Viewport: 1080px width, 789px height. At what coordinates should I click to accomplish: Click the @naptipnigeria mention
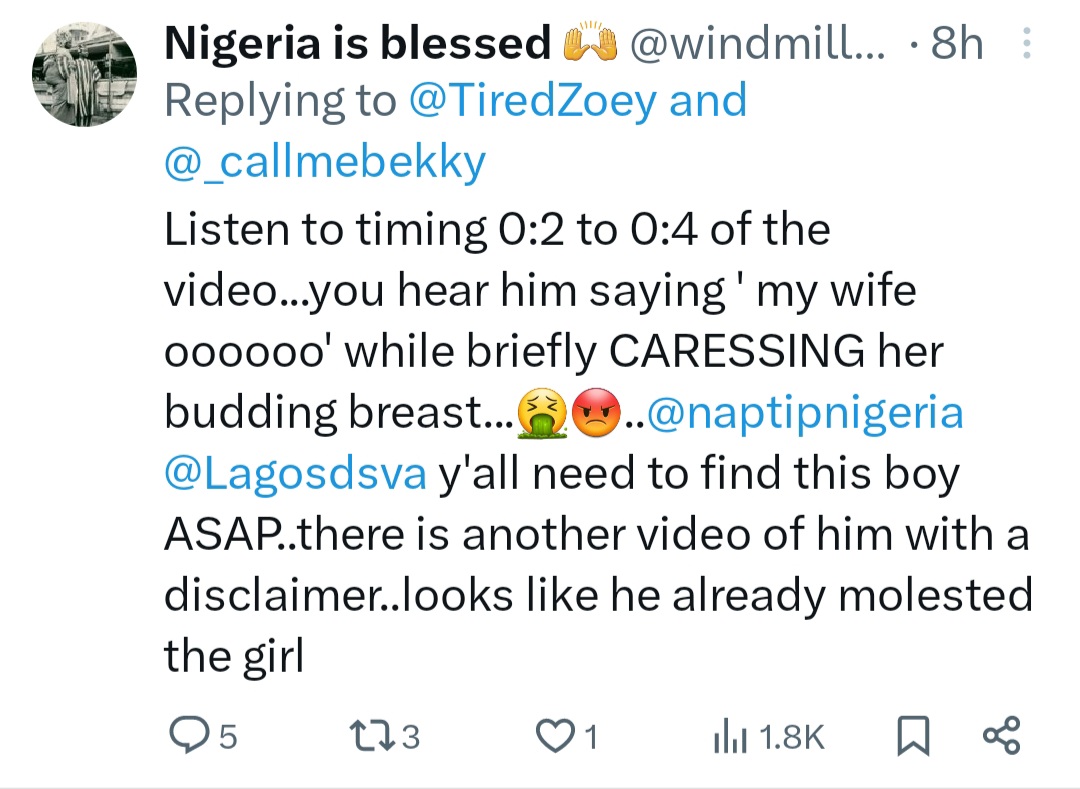pos(806,414)
